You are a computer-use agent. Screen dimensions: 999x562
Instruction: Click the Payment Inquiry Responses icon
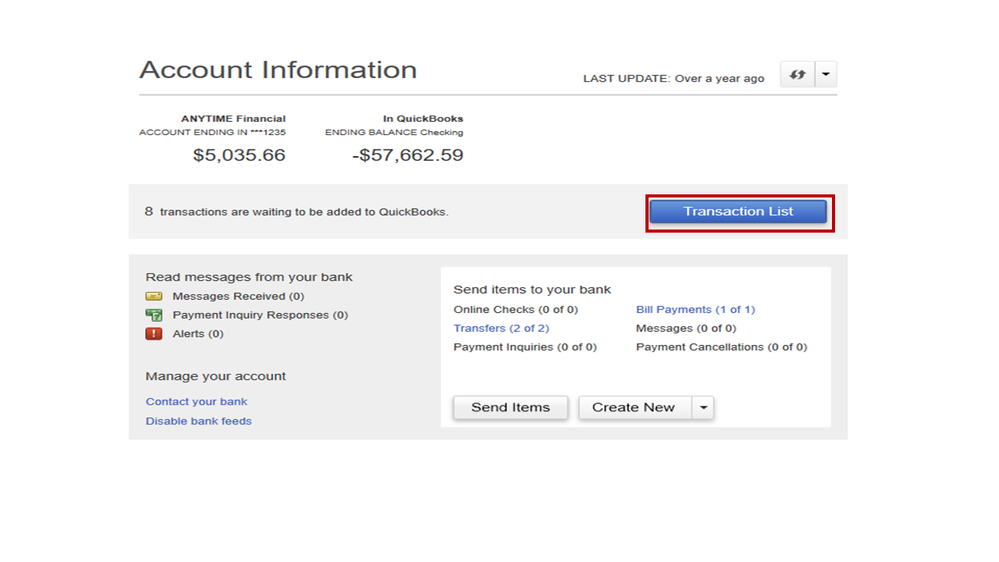(x=154, y=315)
